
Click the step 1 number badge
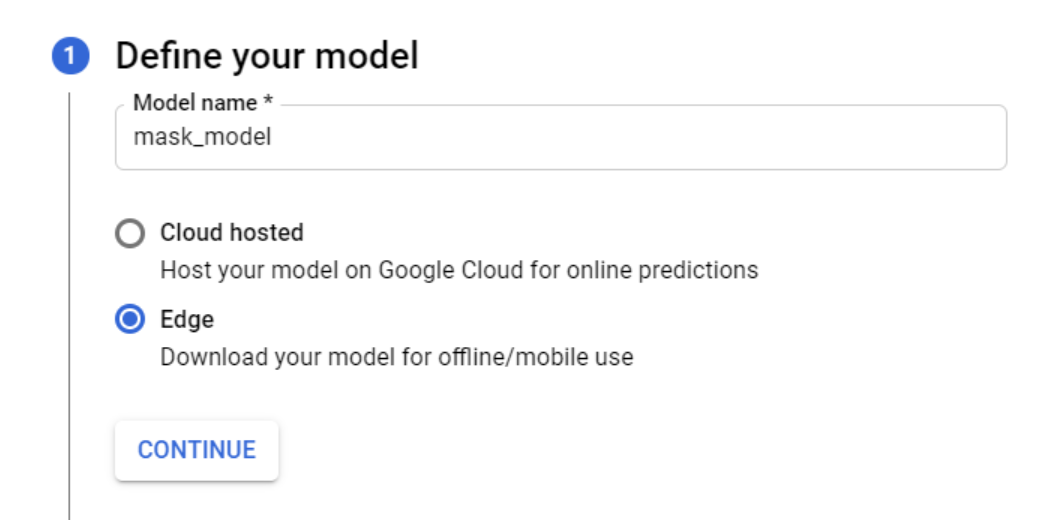70,57
